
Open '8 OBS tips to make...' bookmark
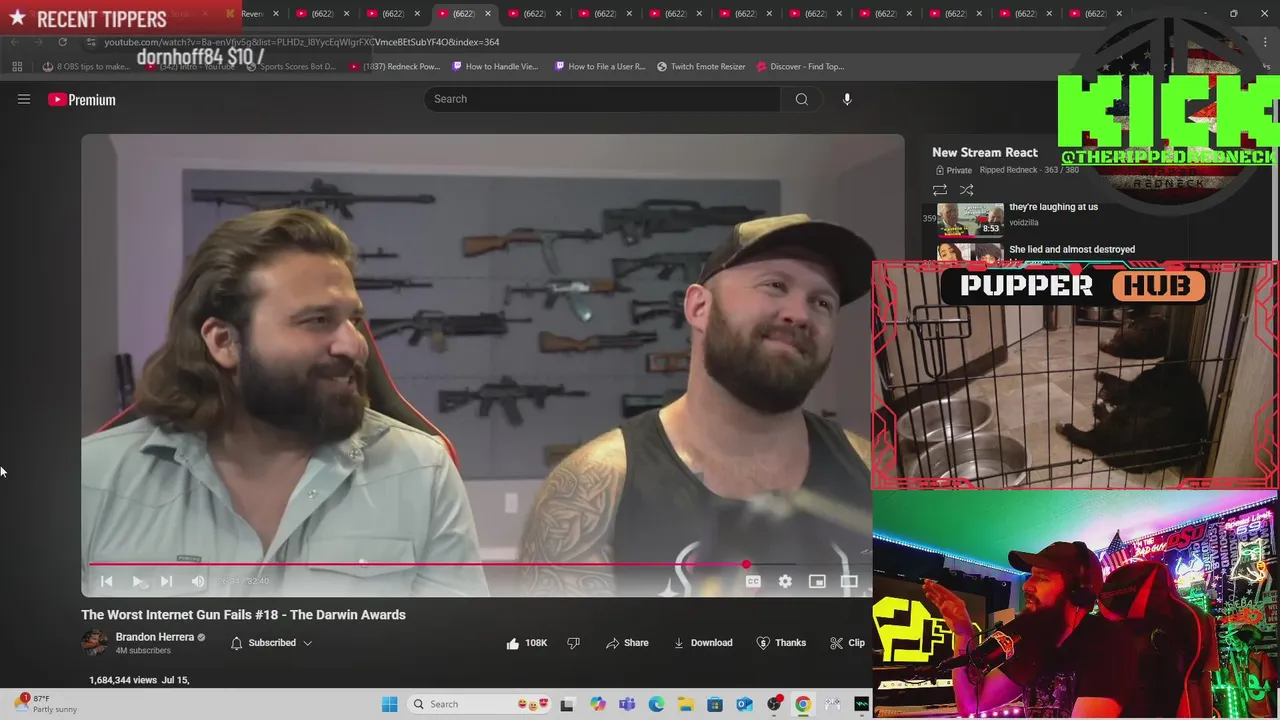coord(87,67)
